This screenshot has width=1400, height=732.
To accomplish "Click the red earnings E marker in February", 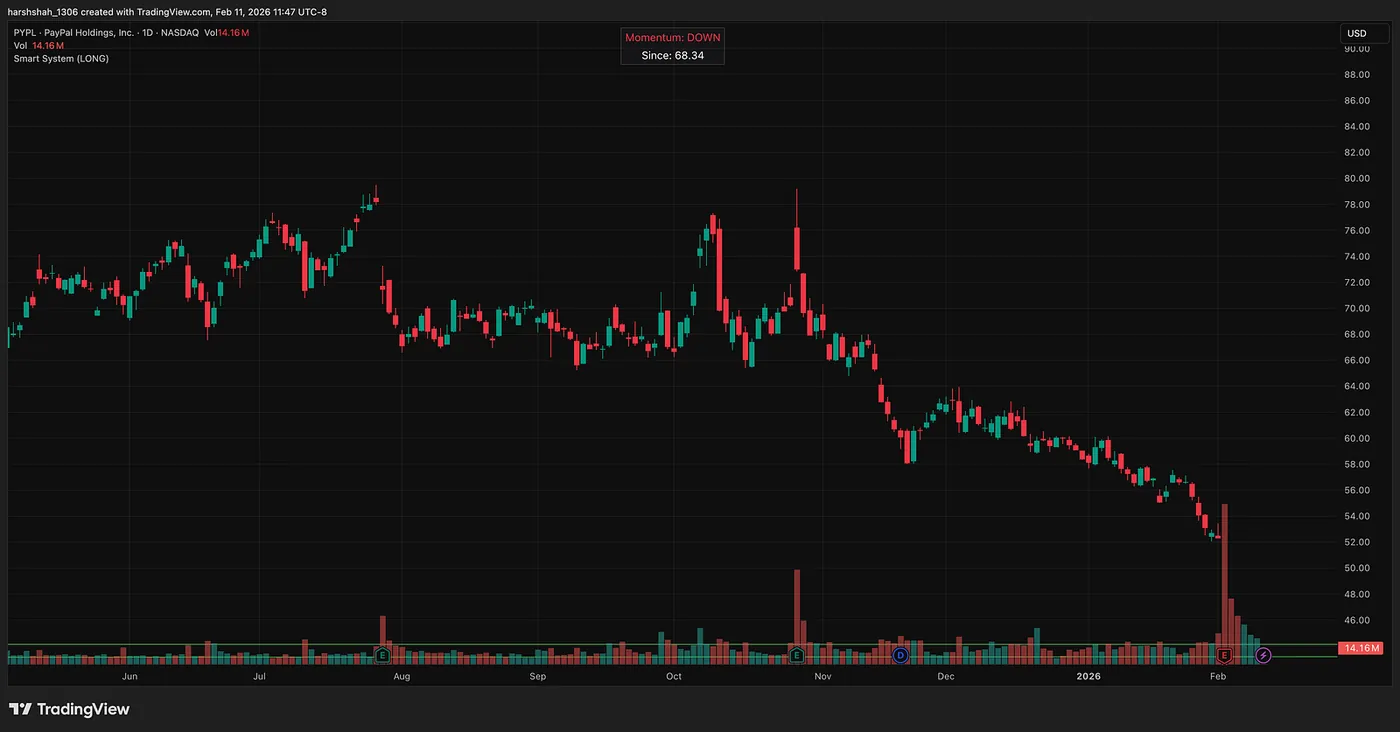I will [x=1224, y=655].
